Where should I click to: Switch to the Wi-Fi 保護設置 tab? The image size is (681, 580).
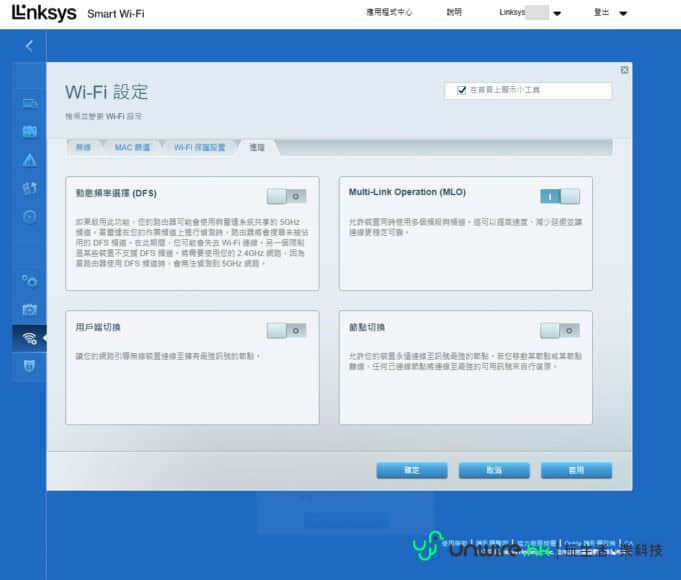(x=200, y=147)
